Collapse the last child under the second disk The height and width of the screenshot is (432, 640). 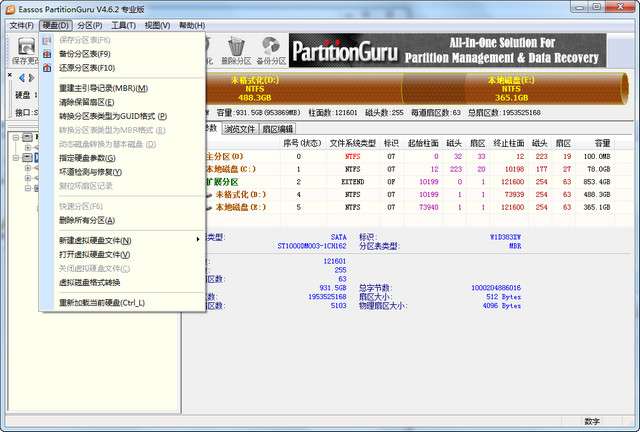click(28, 188)
